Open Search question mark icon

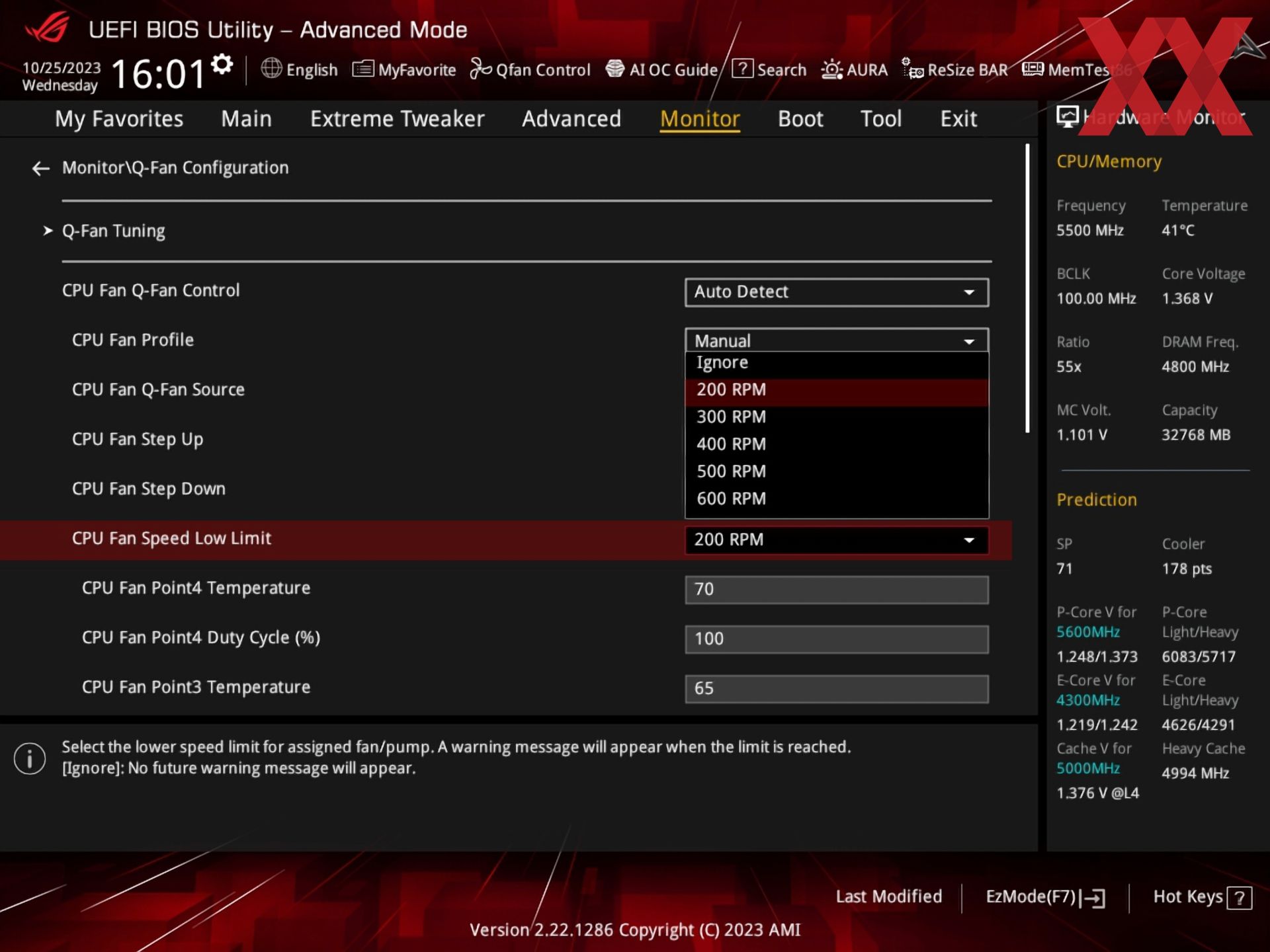(742, 68)
